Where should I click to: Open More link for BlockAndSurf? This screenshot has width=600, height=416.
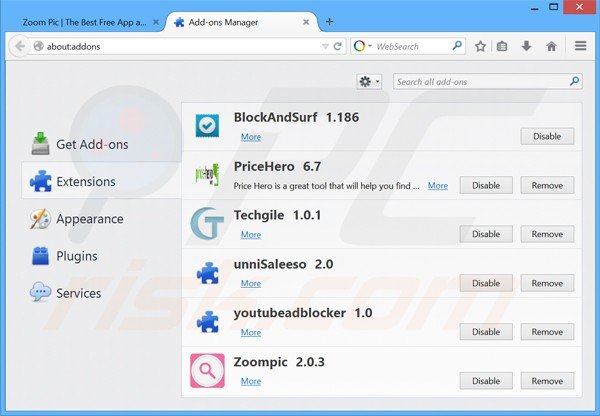(x=251, y=137)
